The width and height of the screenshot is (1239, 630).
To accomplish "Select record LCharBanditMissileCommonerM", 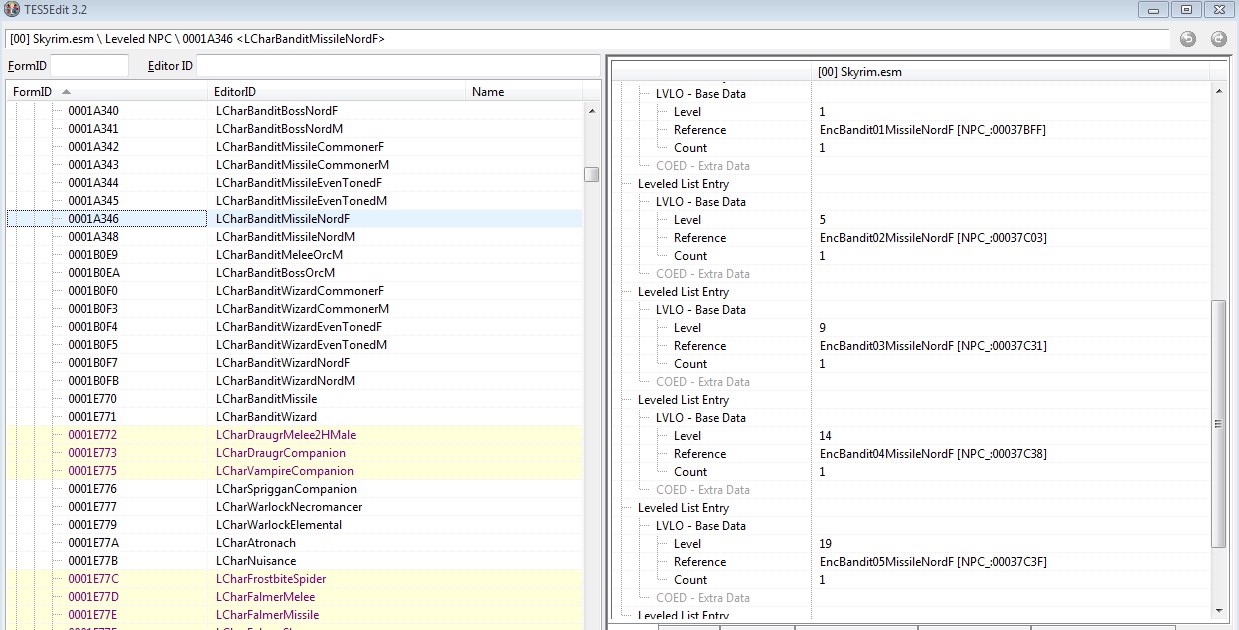I will 294,165.
